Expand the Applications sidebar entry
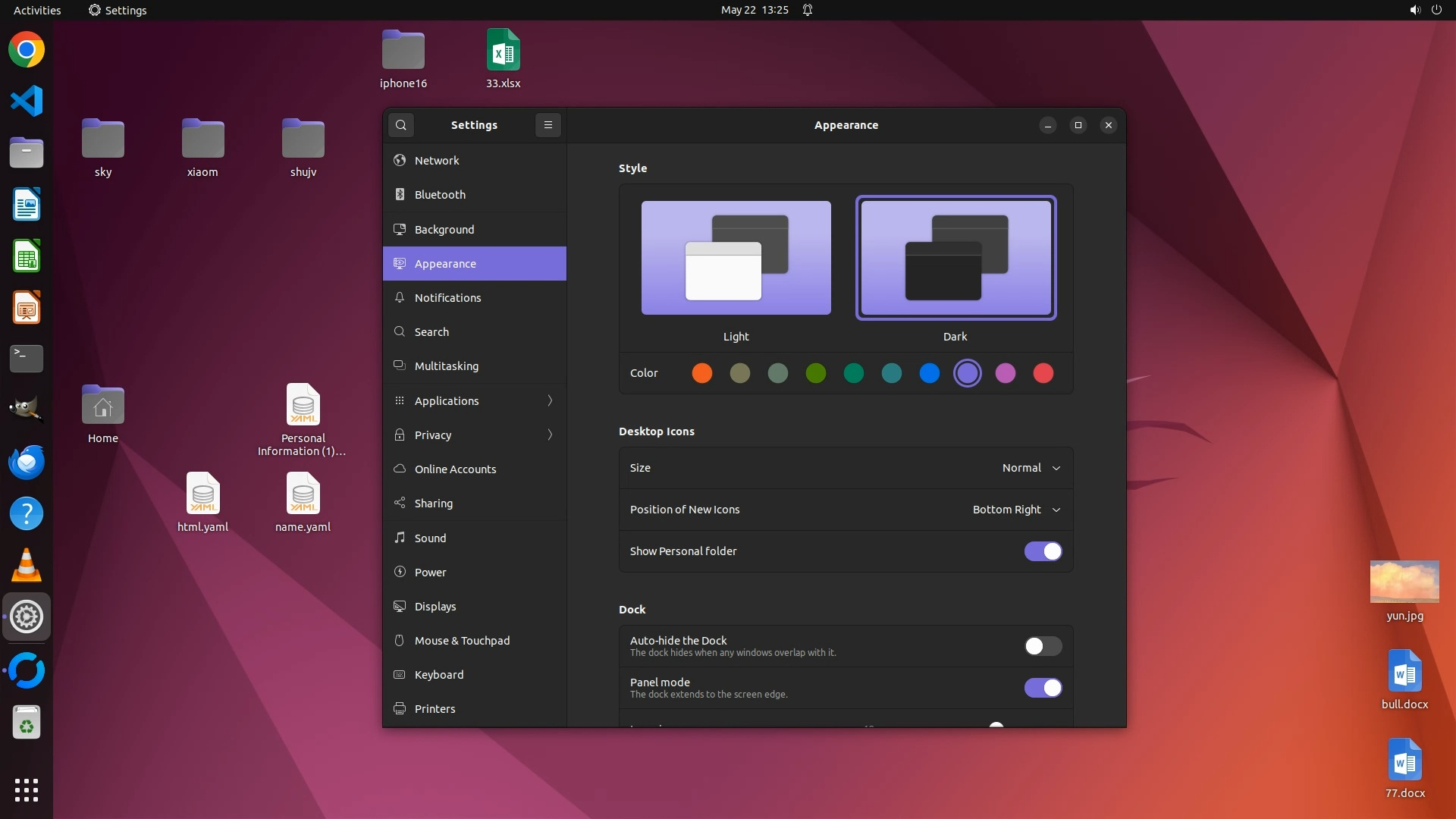Viewport: 1456px width, 819px height. pos(474,400)
